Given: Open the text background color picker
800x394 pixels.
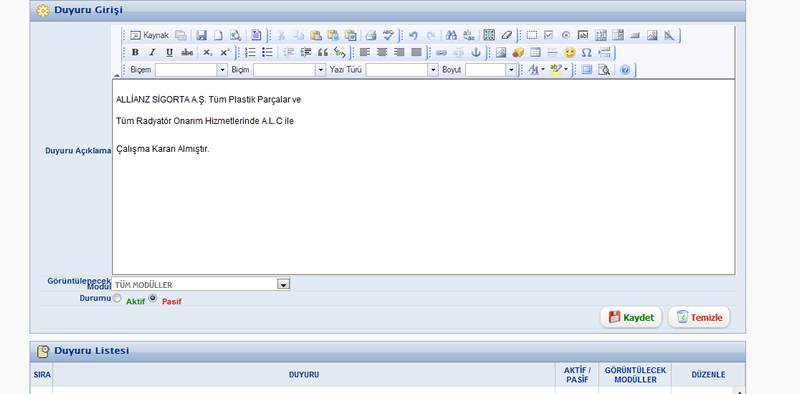Looking at the screenshot, I should [559, 69].
